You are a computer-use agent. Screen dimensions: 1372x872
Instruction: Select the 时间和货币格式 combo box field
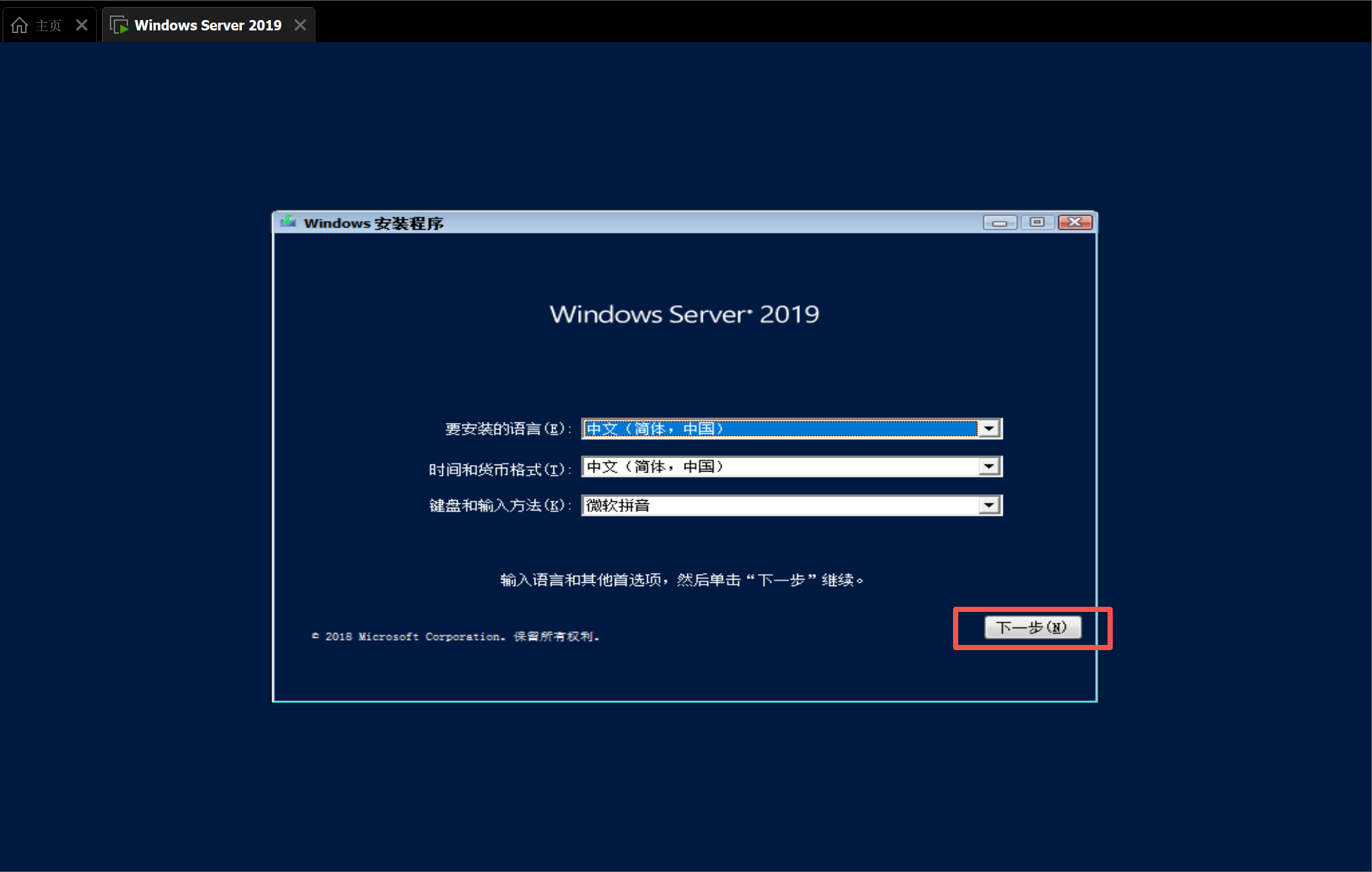pos(792,466)
